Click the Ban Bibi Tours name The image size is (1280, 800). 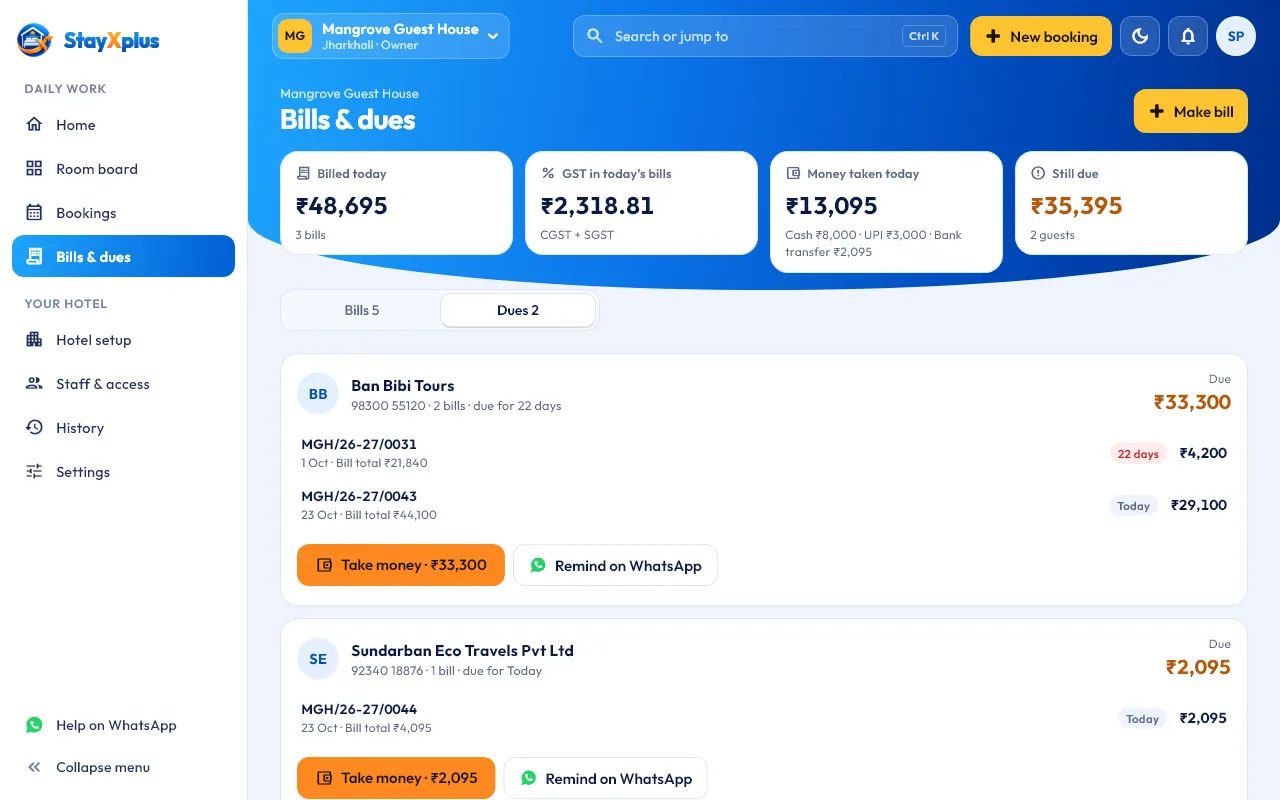click(x=402, y=385)
